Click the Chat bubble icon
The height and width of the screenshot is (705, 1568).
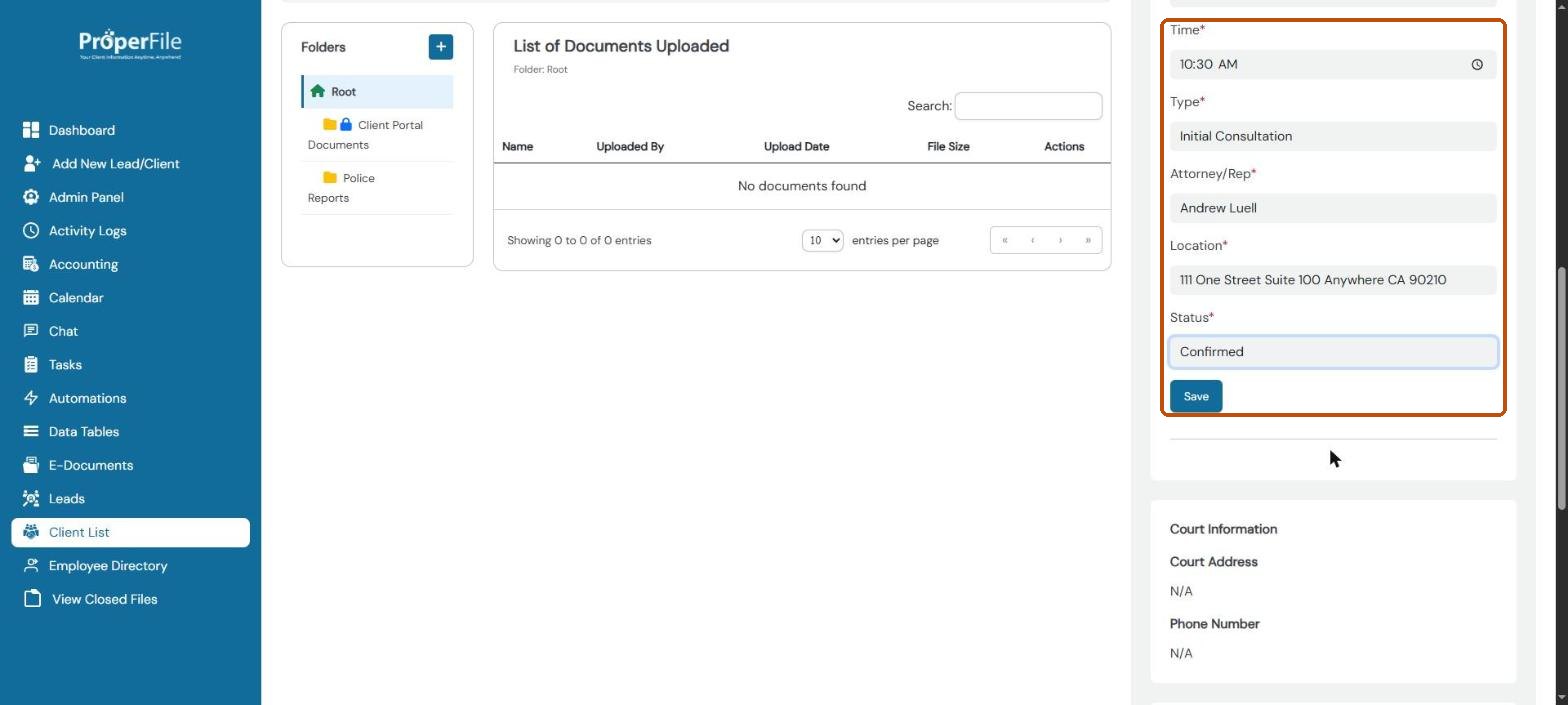coord(31,331)
